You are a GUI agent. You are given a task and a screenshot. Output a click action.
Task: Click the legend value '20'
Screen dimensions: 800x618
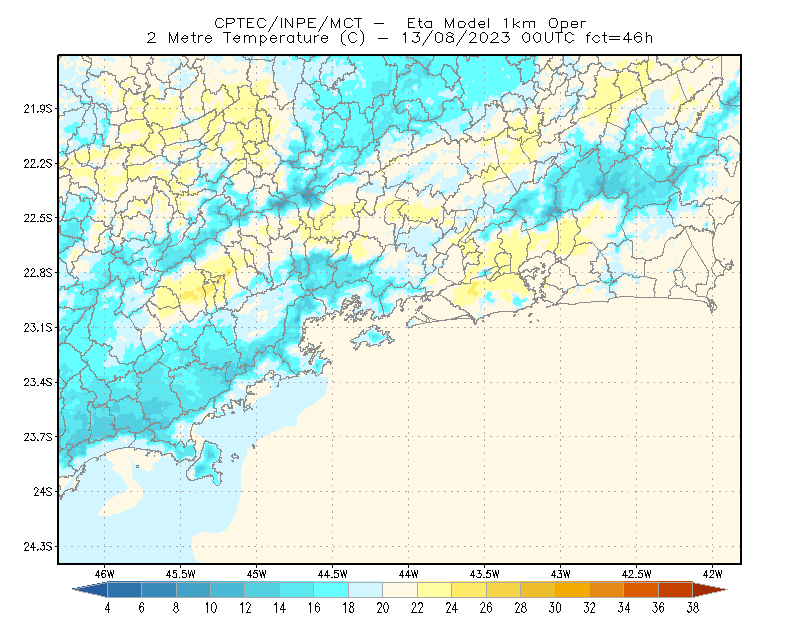(x=383, y=608)
